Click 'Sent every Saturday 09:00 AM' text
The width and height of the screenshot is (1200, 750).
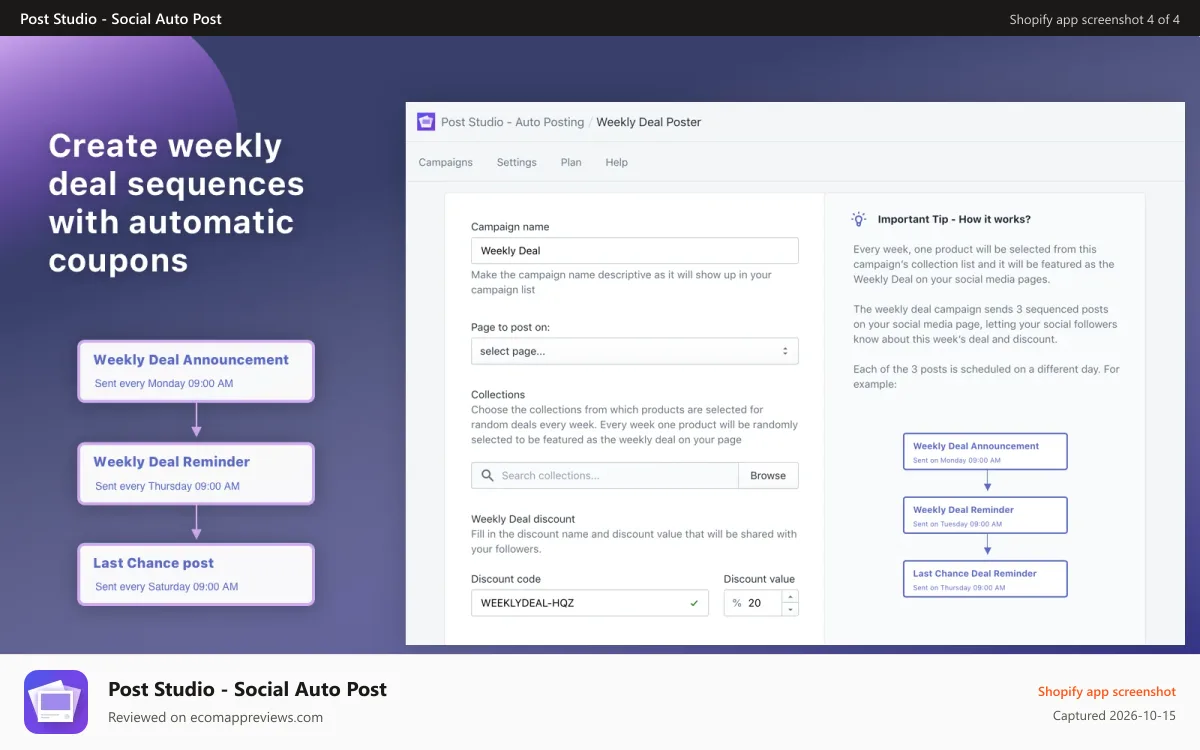167,587
